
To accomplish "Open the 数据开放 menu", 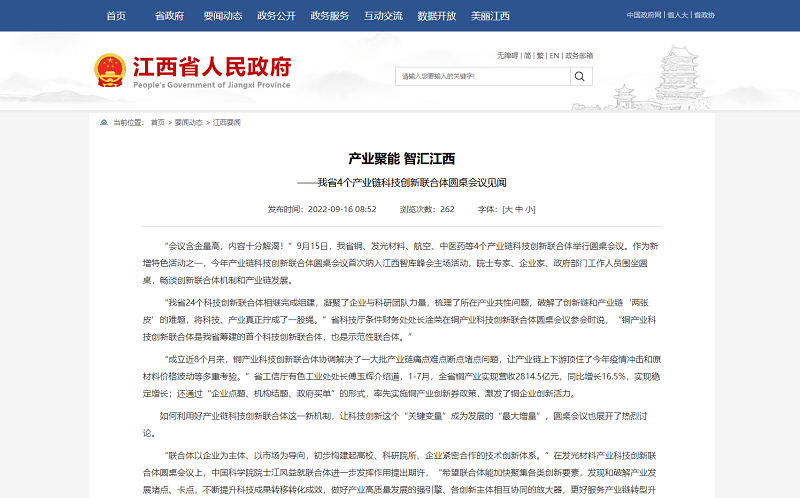I will tap(437, 16).
